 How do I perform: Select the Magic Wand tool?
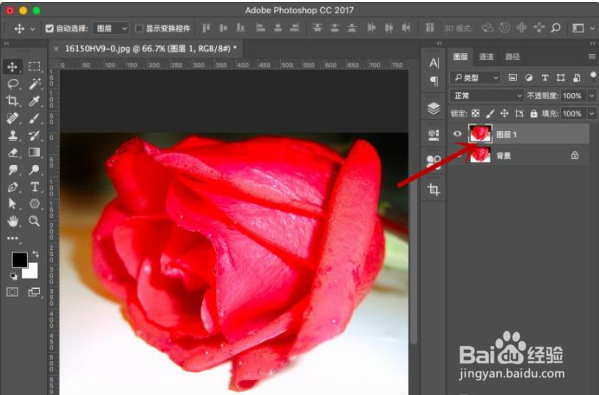click(35, 83)
